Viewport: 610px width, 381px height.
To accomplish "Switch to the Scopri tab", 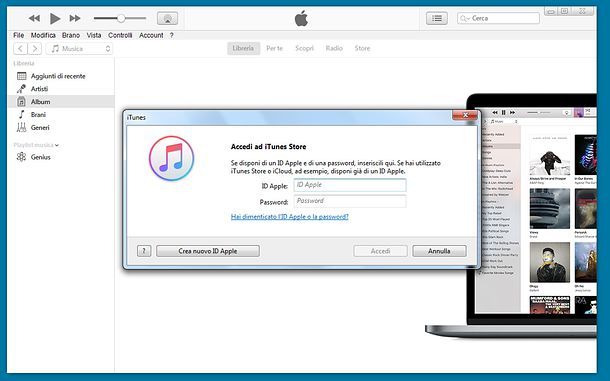I will click(x=304, y=48).
